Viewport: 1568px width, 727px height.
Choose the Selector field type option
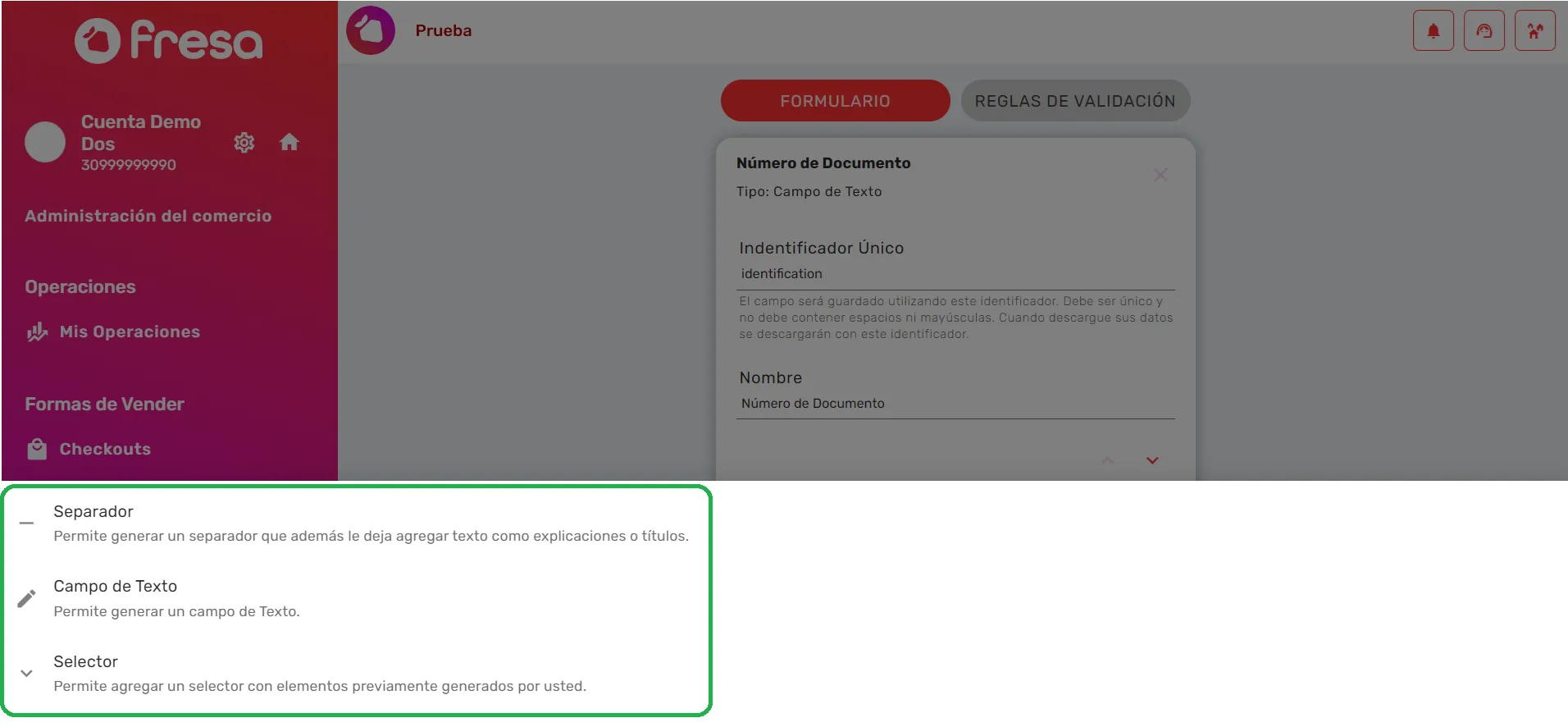coord(357,674)
